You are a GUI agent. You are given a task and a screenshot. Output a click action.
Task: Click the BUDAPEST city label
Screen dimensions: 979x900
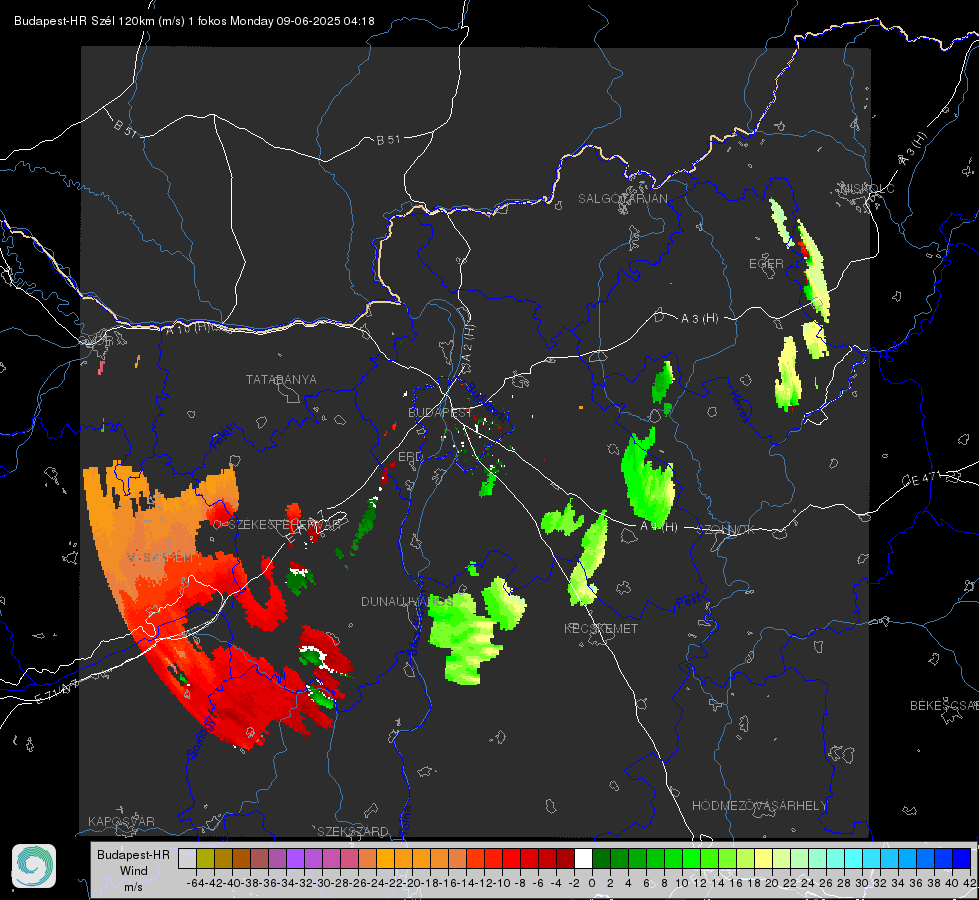pos(439,413)
